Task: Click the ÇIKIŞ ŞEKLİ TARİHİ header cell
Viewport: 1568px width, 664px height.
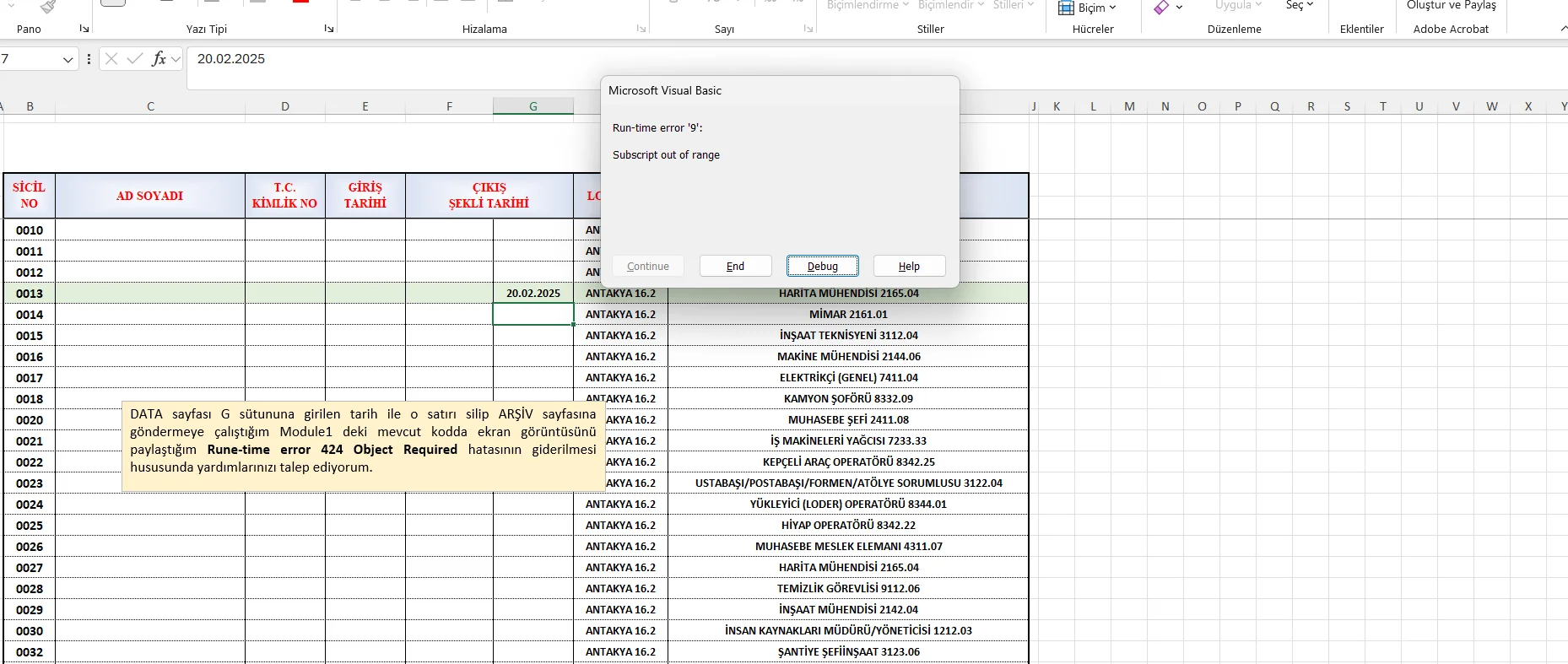Action: click(489, 196)
